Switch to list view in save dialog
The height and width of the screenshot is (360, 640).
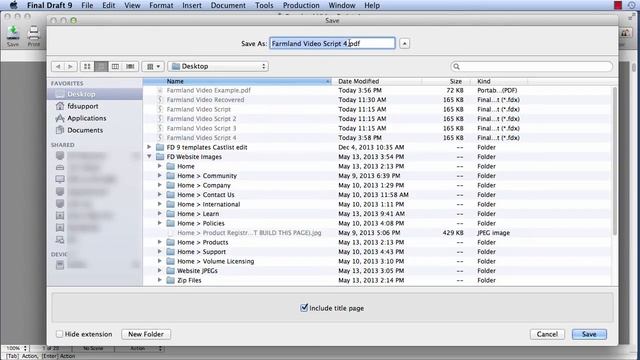tap(101, 66)
